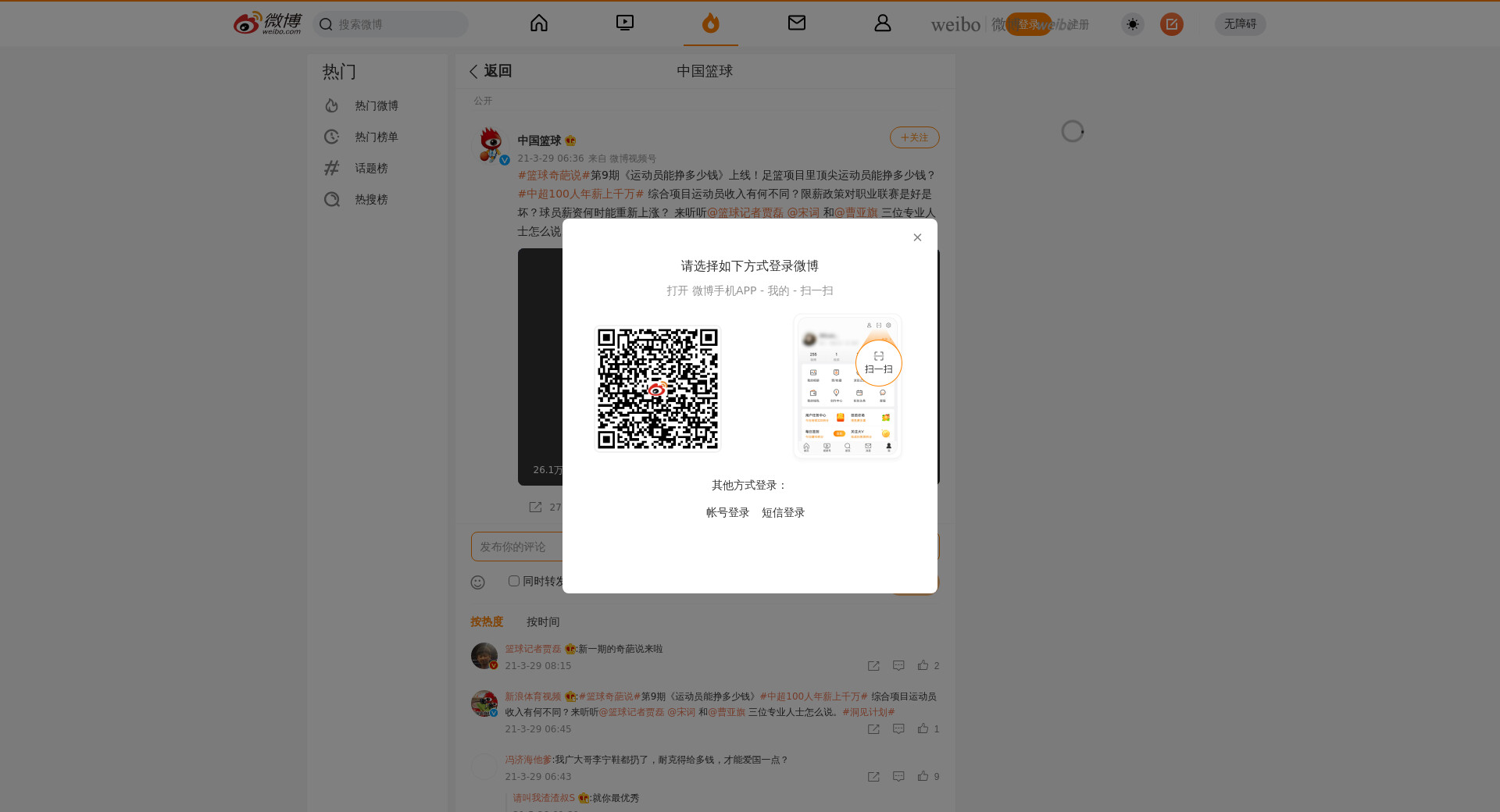Click the 公开 visibility label
This screenshot has width=1500, height=812.
point(483,101)
